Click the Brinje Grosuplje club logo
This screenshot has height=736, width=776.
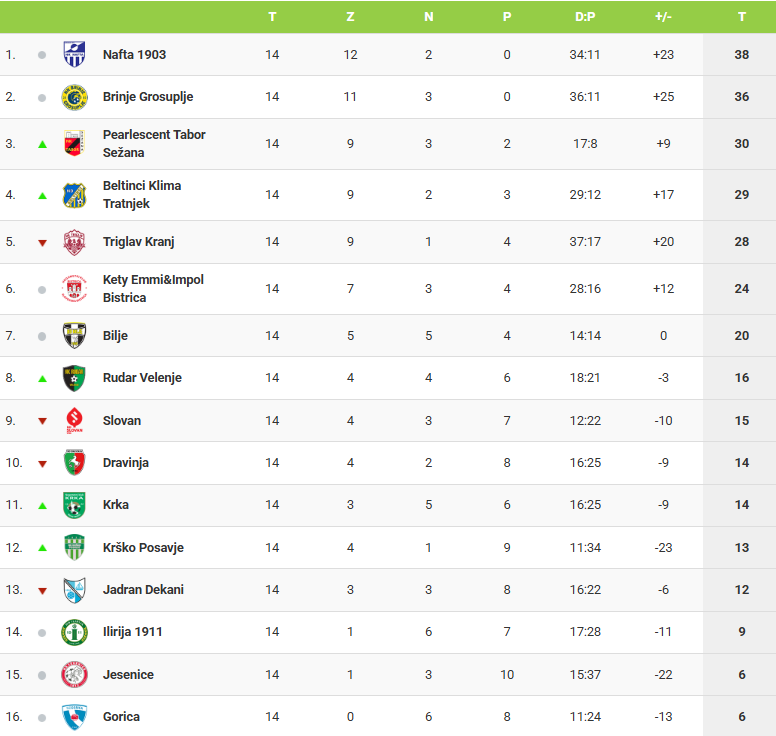tap(74, 97)
